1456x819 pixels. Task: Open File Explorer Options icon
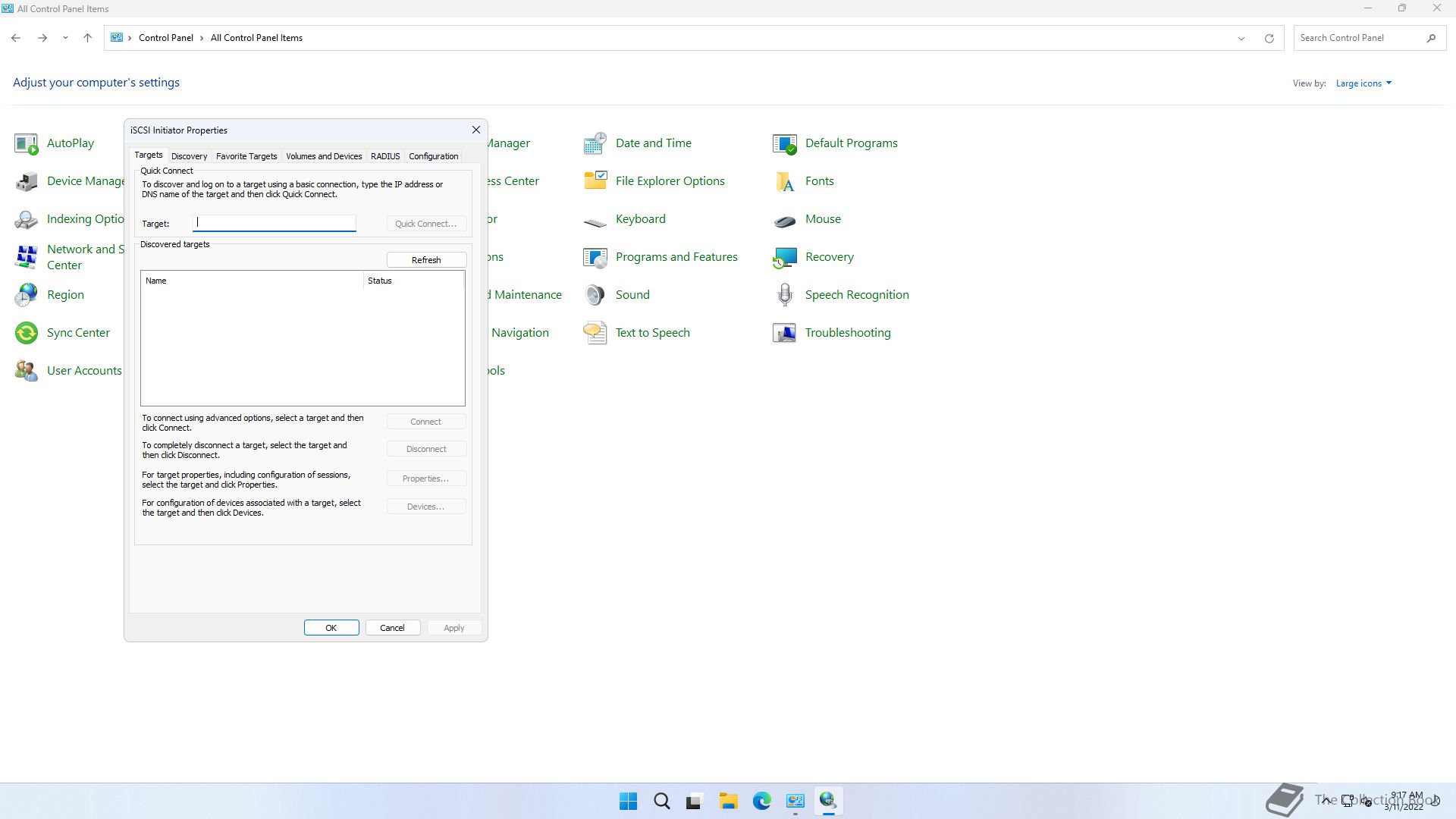(595, 181)
